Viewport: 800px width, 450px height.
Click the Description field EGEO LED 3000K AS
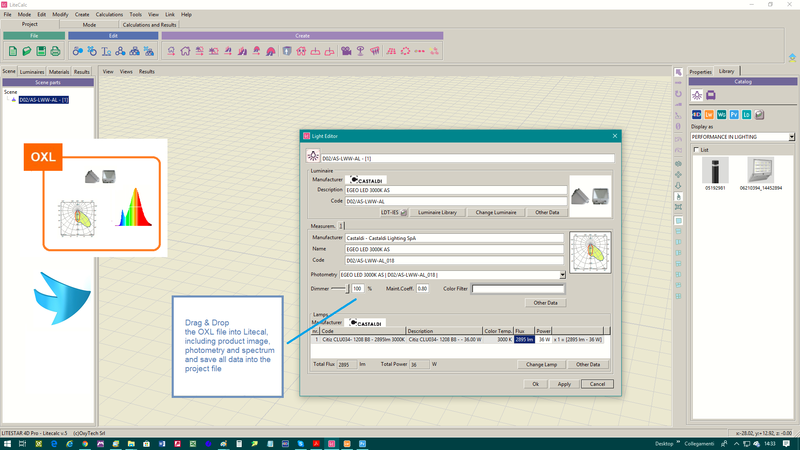(456, 190)
